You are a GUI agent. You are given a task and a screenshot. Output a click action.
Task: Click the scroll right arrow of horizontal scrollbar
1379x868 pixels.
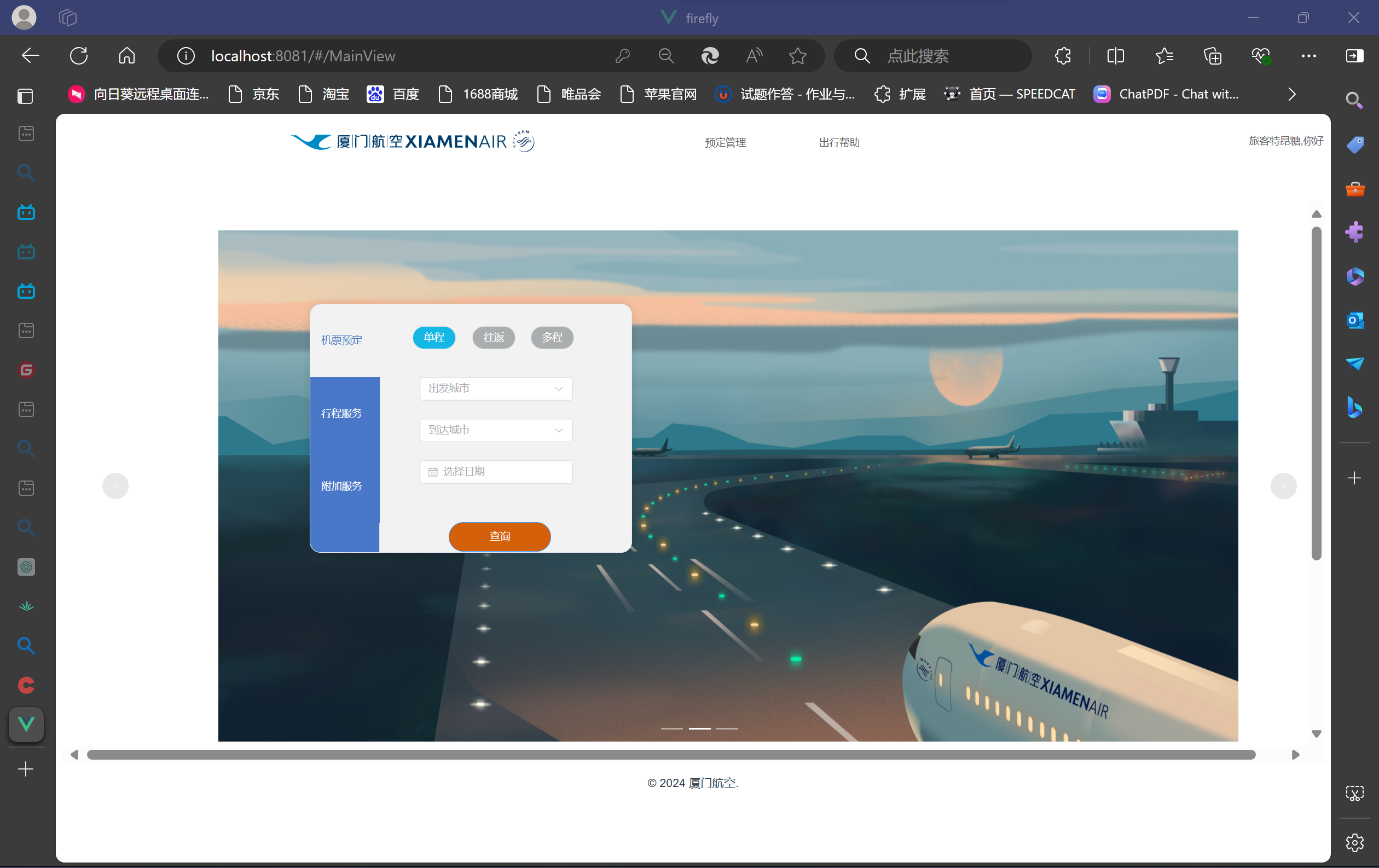1295,755
